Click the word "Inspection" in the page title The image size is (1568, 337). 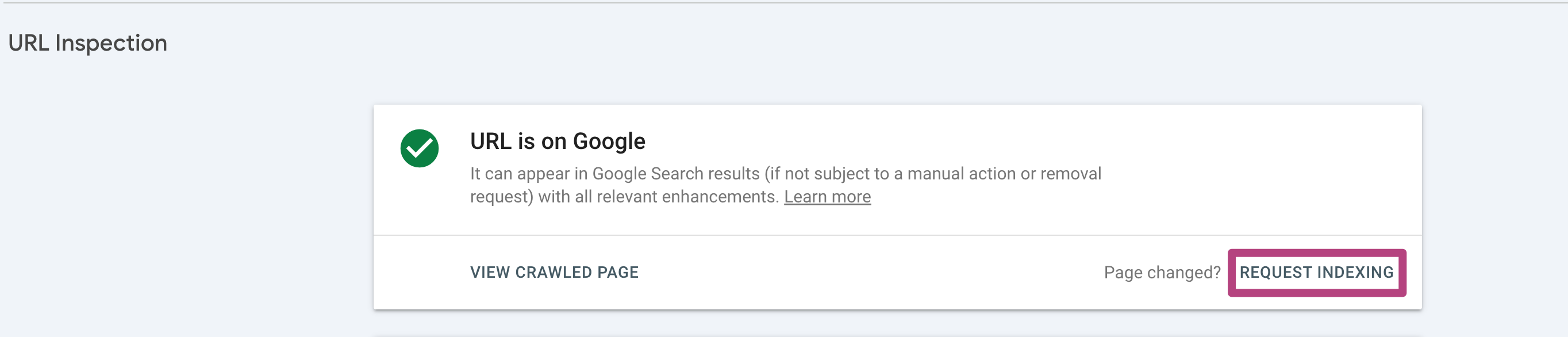tap(111, 43)
